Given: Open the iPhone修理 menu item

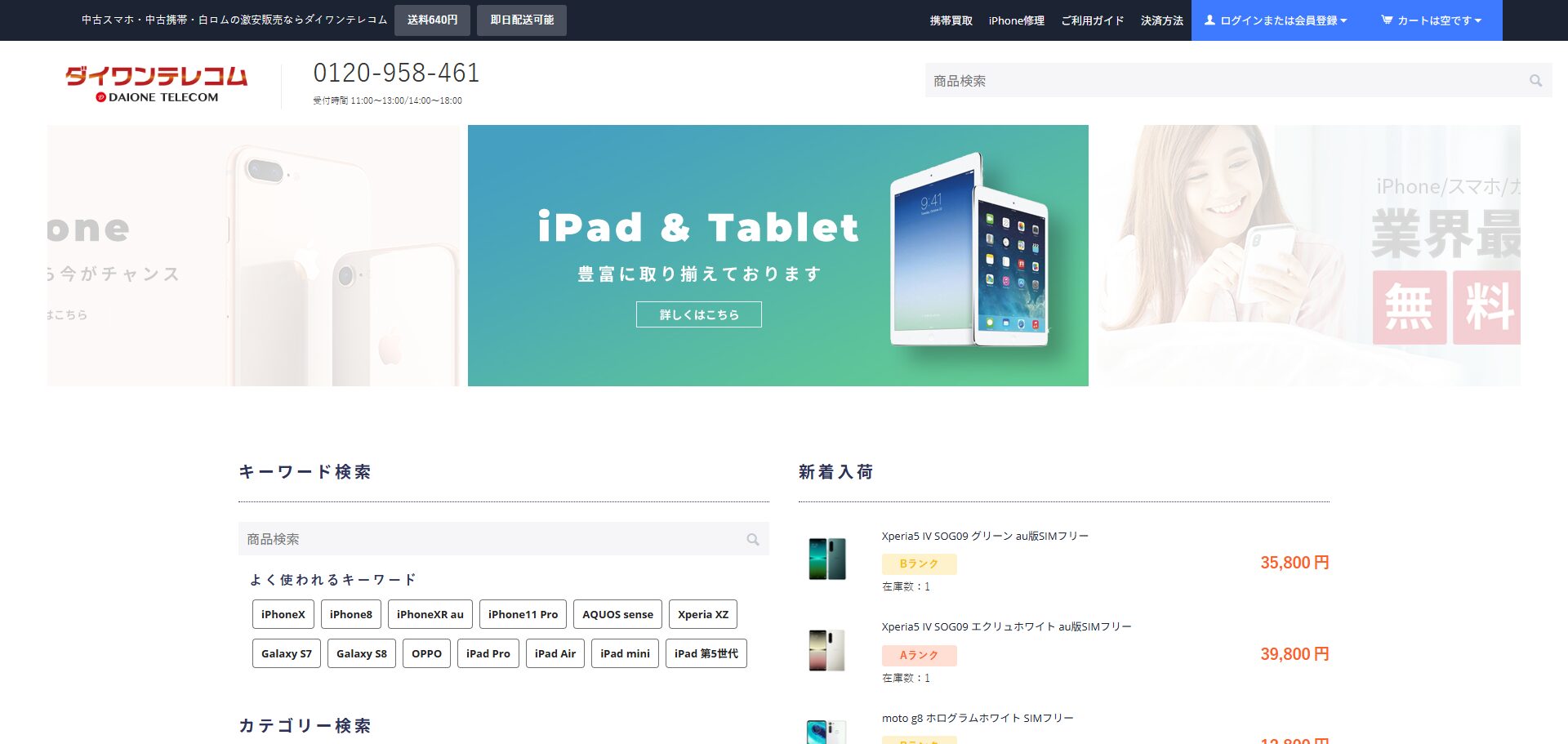Looking at the screenshot, I should pos(1016,20).
